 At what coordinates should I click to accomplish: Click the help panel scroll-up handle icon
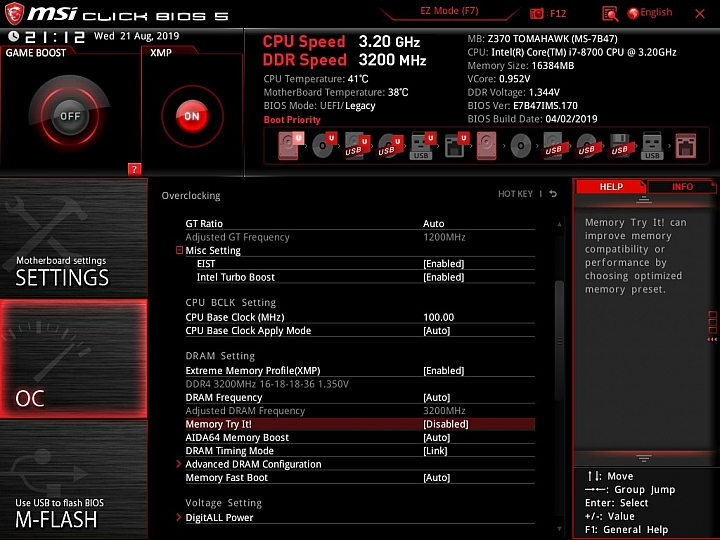643,200
